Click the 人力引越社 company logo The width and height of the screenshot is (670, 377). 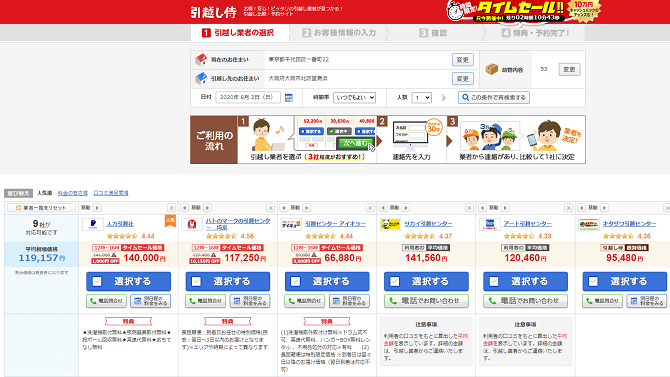[x=93, y=224]
